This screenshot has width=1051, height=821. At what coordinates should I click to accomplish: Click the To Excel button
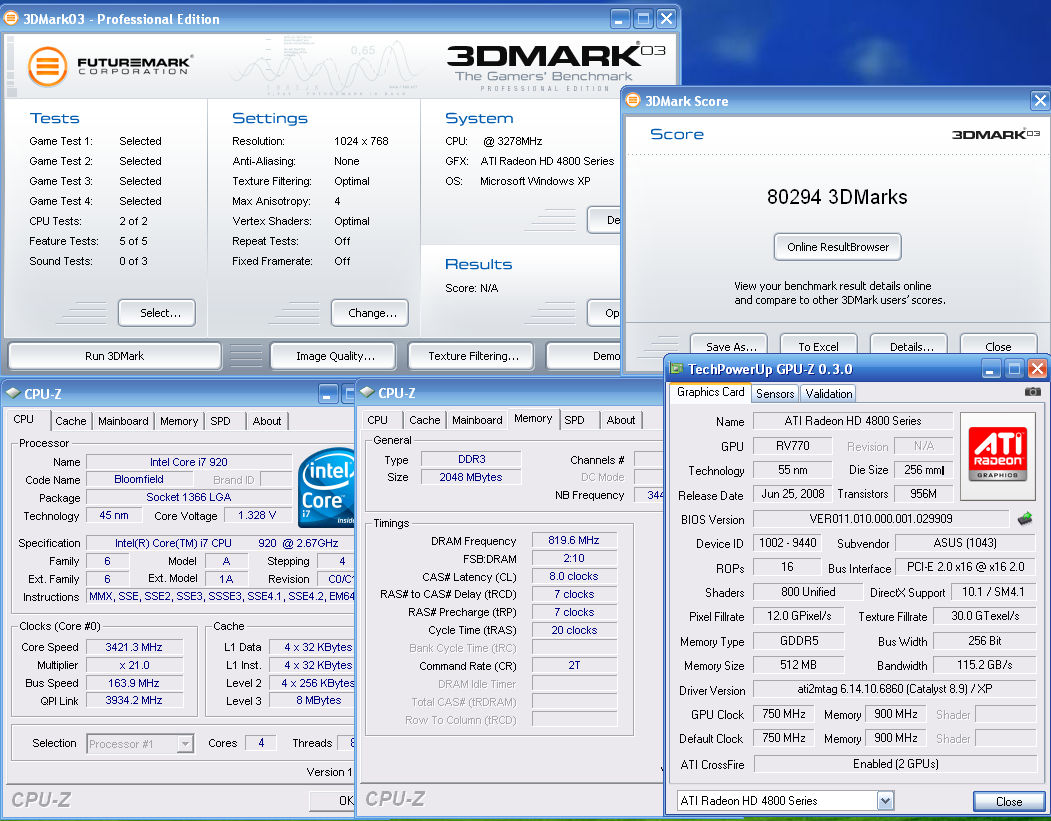(818, 346)
